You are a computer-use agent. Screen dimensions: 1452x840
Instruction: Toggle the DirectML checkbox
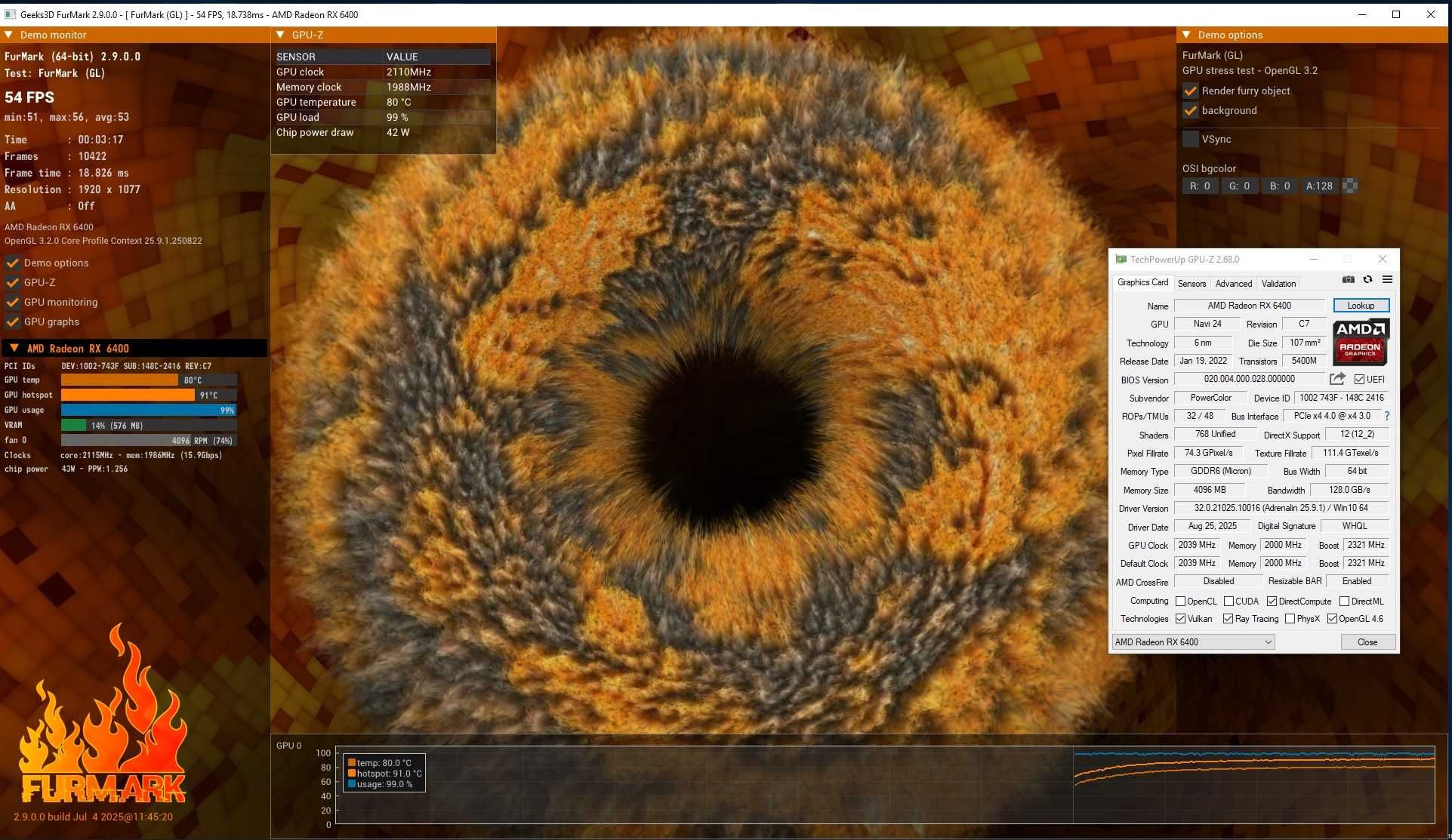[1344, 602]
